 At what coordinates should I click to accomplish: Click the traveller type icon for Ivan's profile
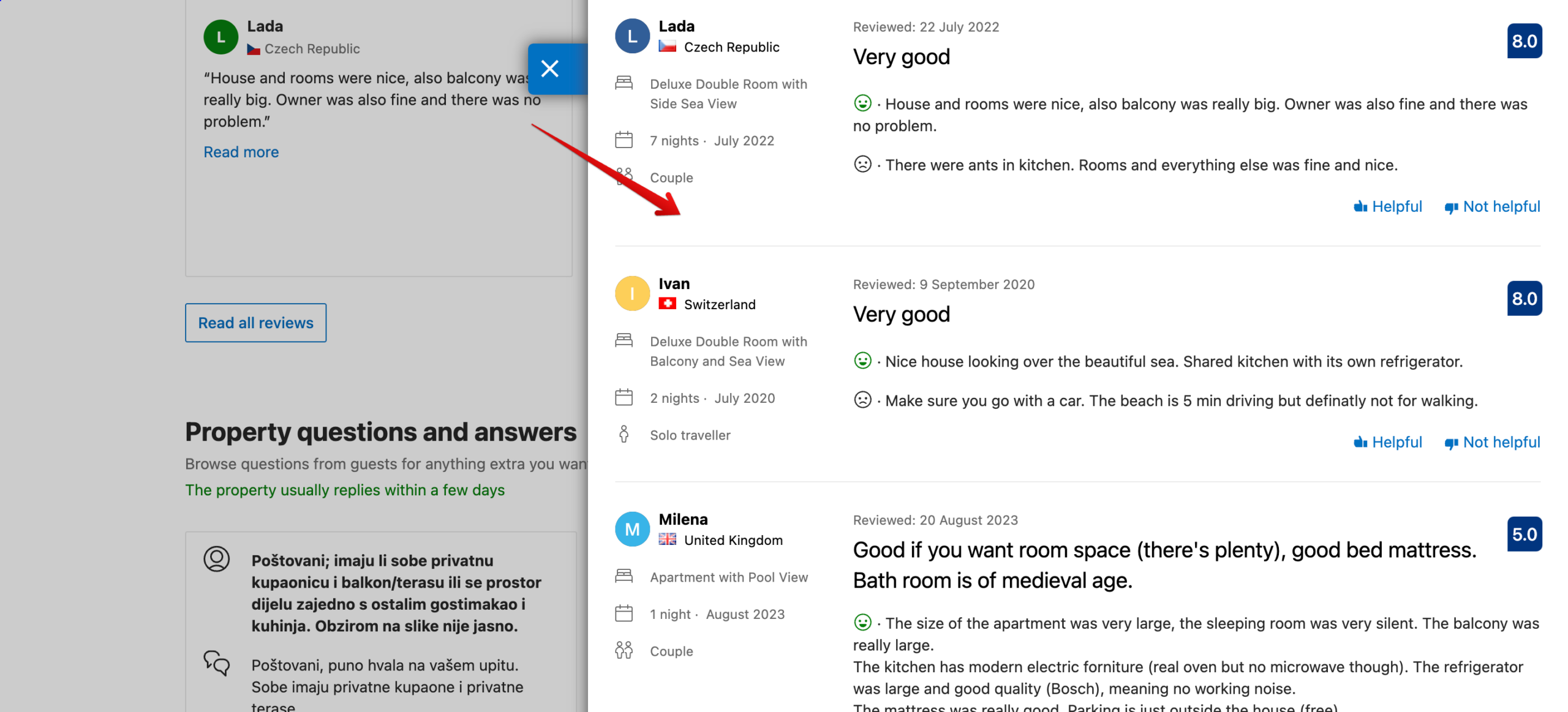627,434
